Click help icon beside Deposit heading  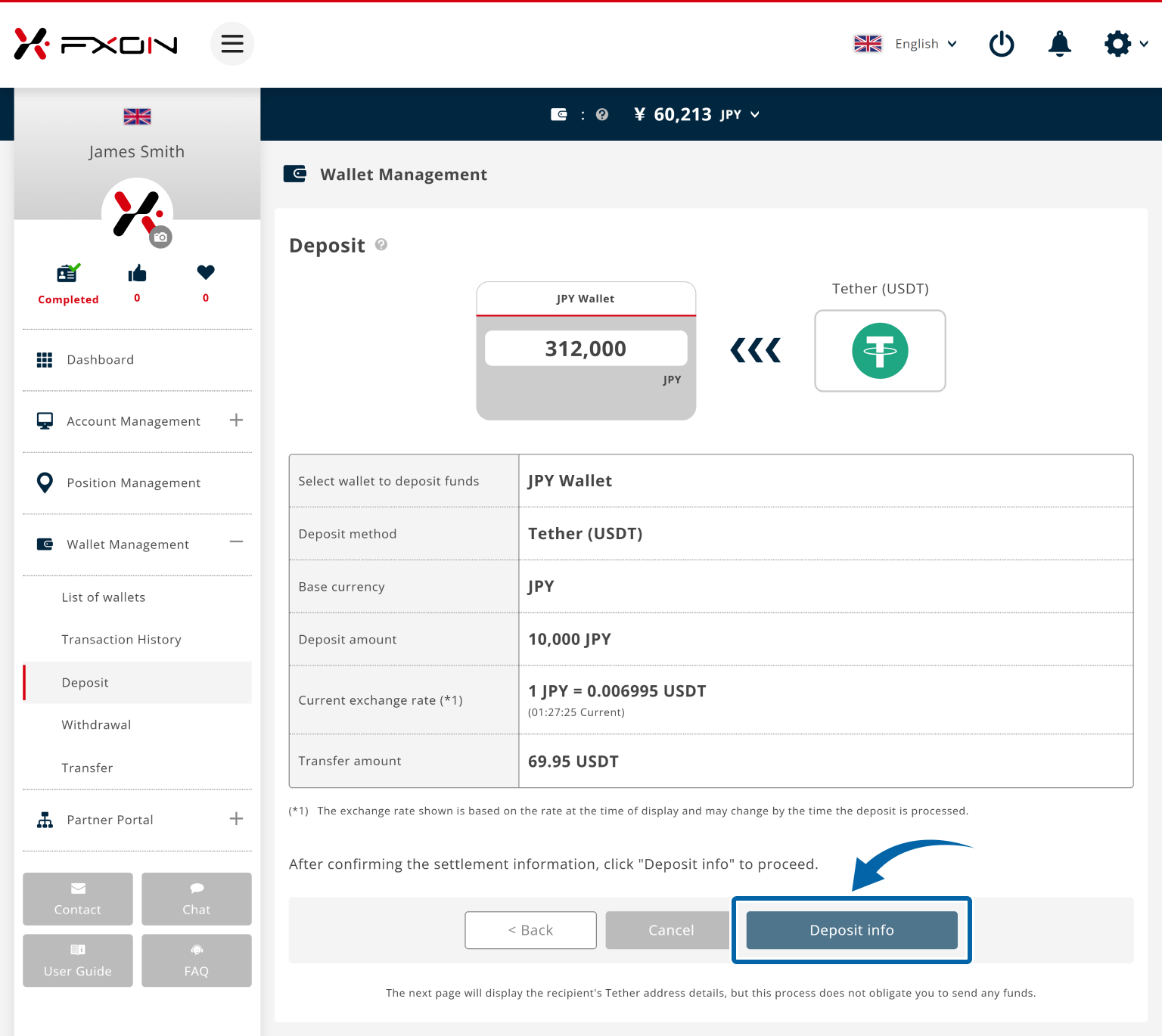[381, 244]
